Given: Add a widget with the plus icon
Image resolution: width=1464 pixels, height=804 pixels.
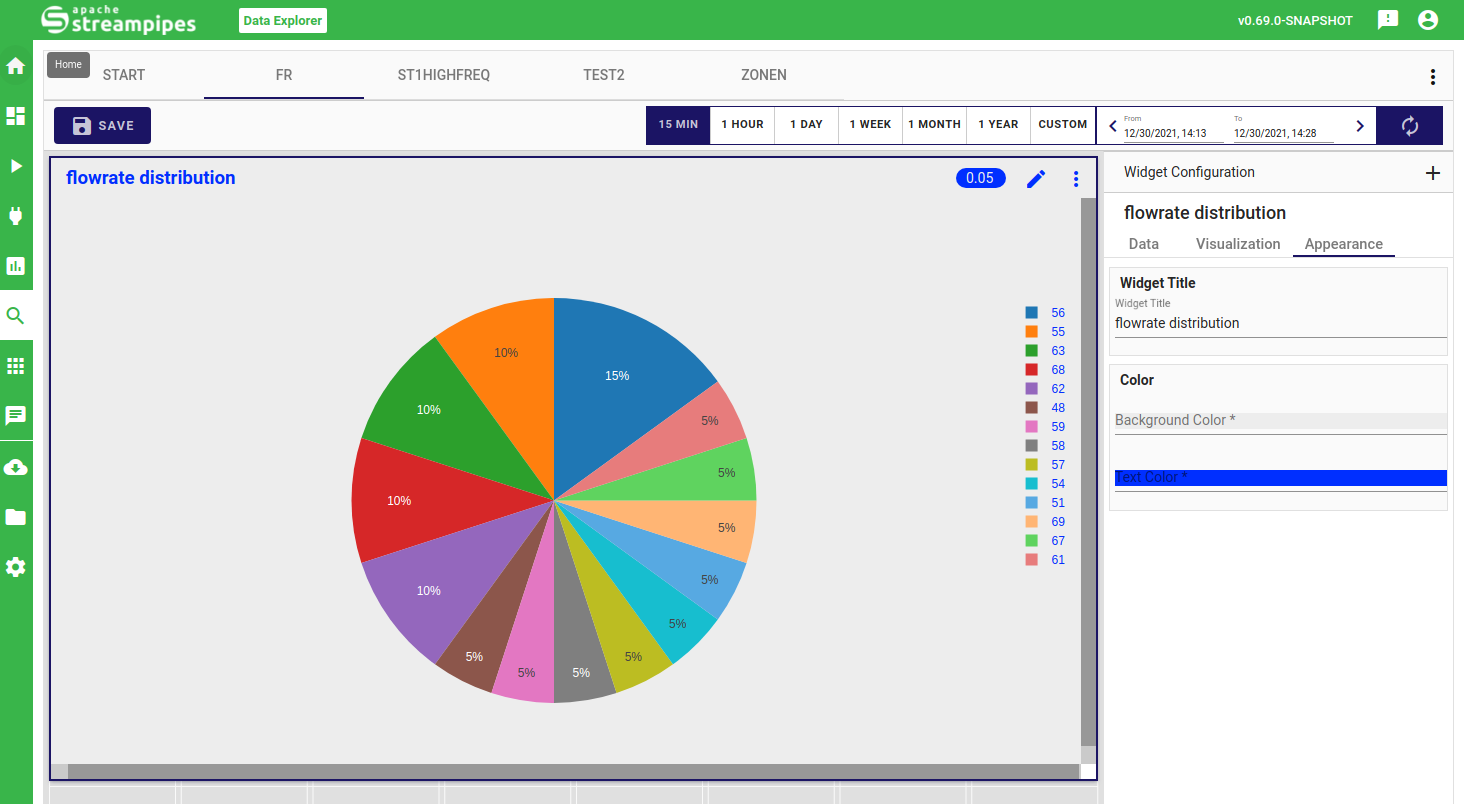Looking at the screenshot, I should [1432, 173].
